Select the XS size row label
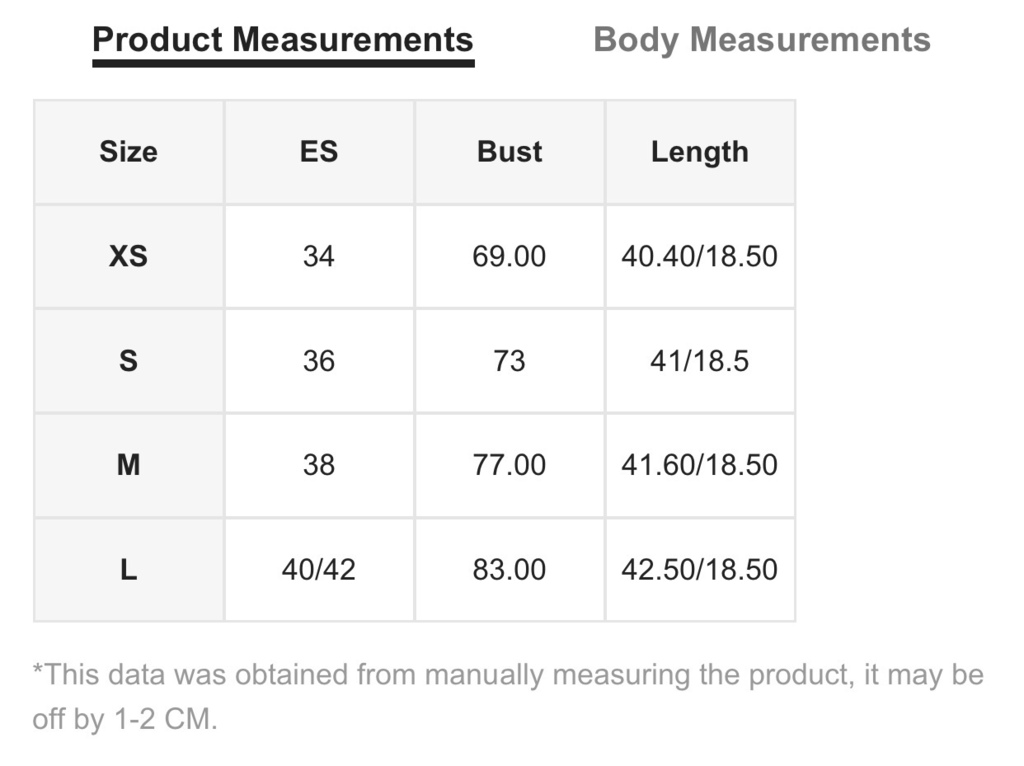1024x766 pixels. (129, 256)
